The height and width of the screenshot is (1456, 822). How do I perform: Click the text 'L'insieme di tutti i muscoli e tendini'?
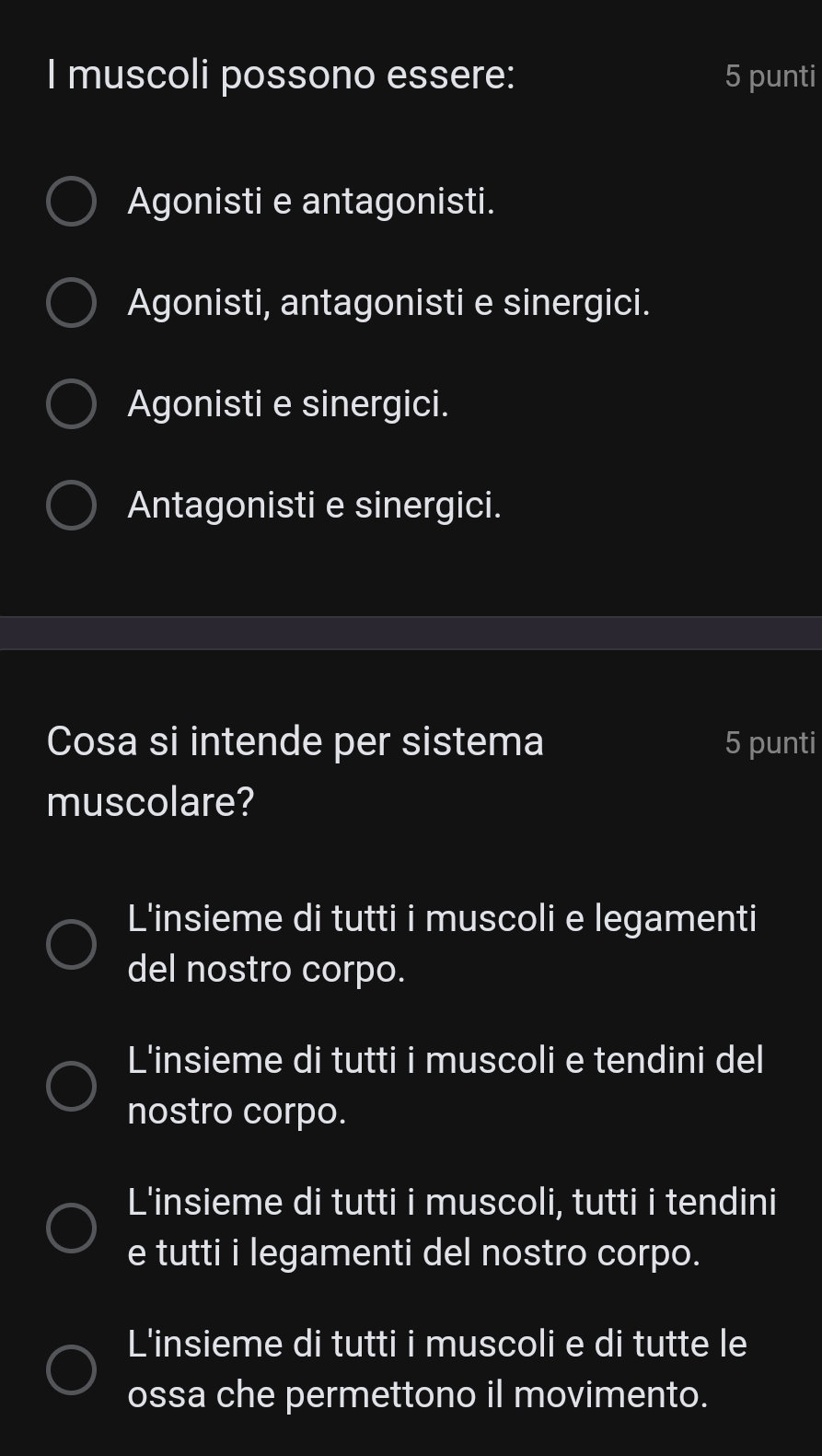click(x=446, y=1061)
